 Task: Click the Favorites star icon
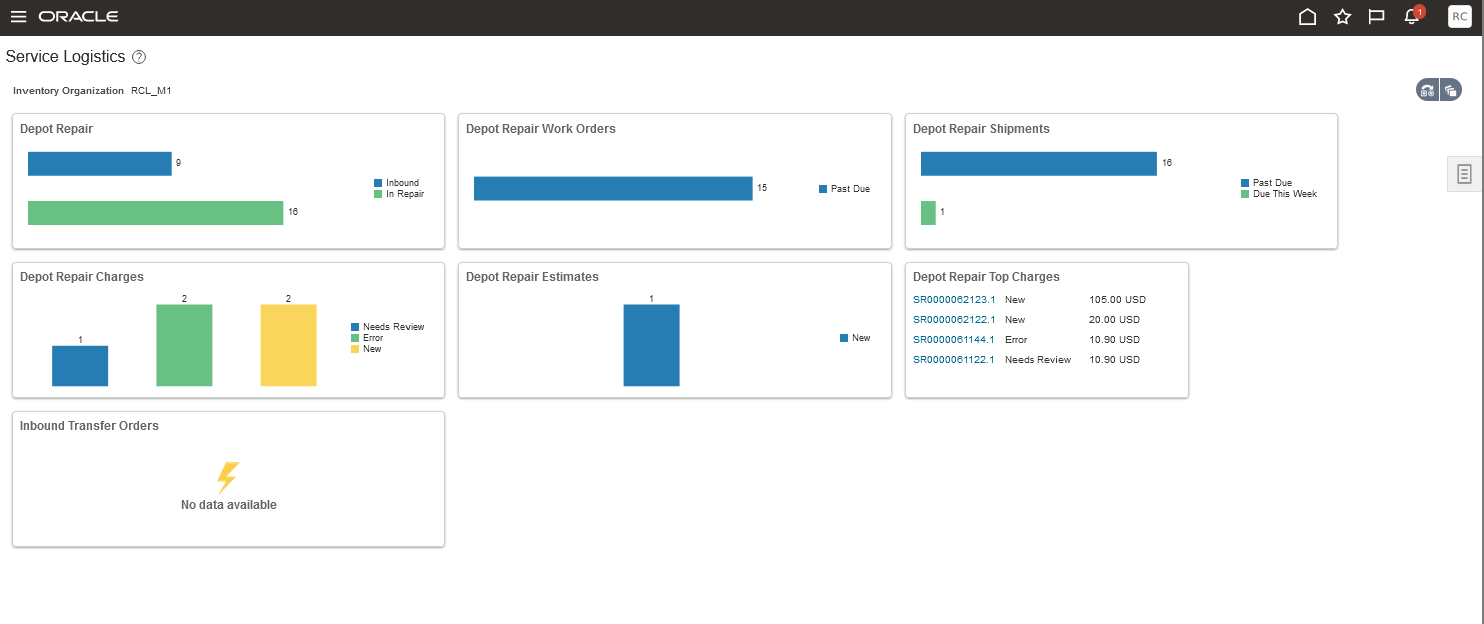pyautogui.click(x=1342, y=16)
